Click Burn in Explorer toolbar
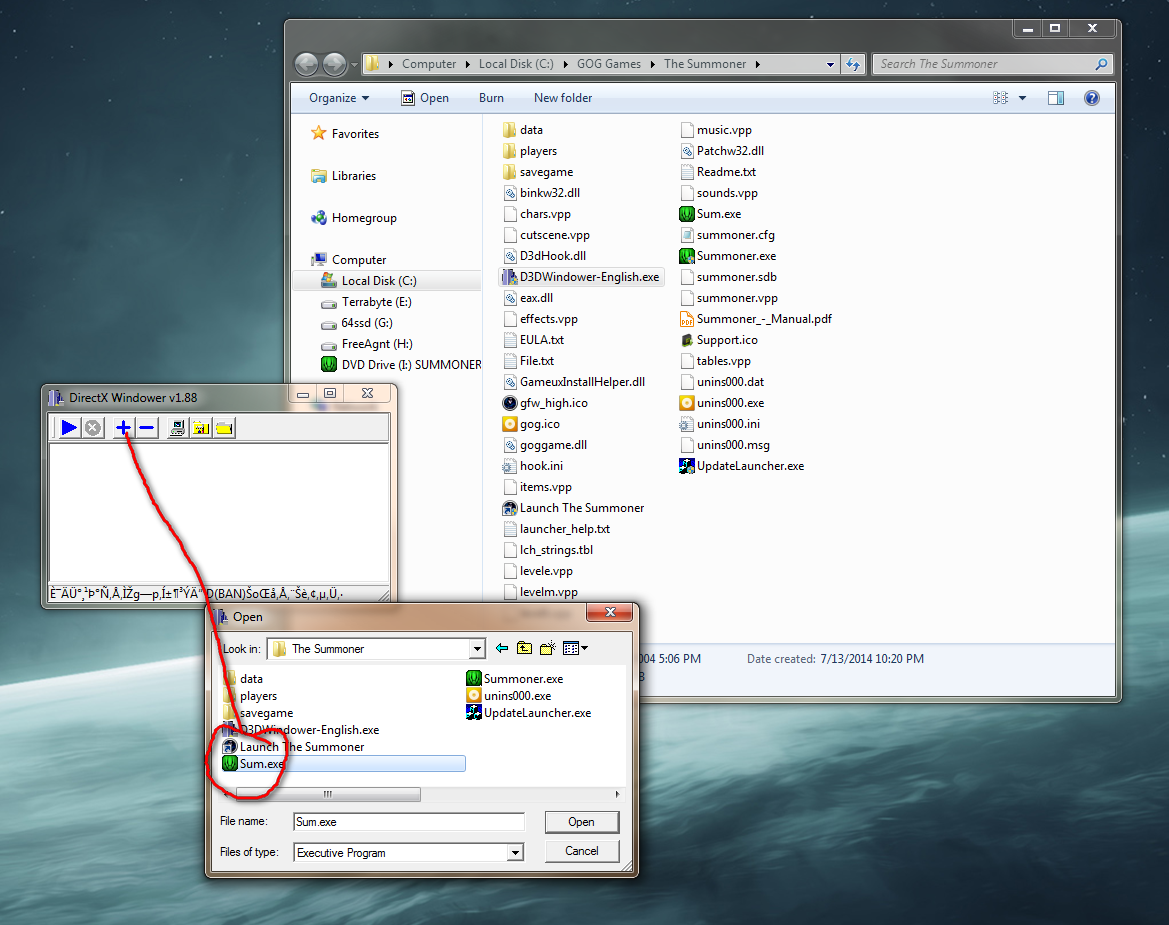Viewport: 1169px width, 925px height. pyautogui.click(x=491, y=98)
